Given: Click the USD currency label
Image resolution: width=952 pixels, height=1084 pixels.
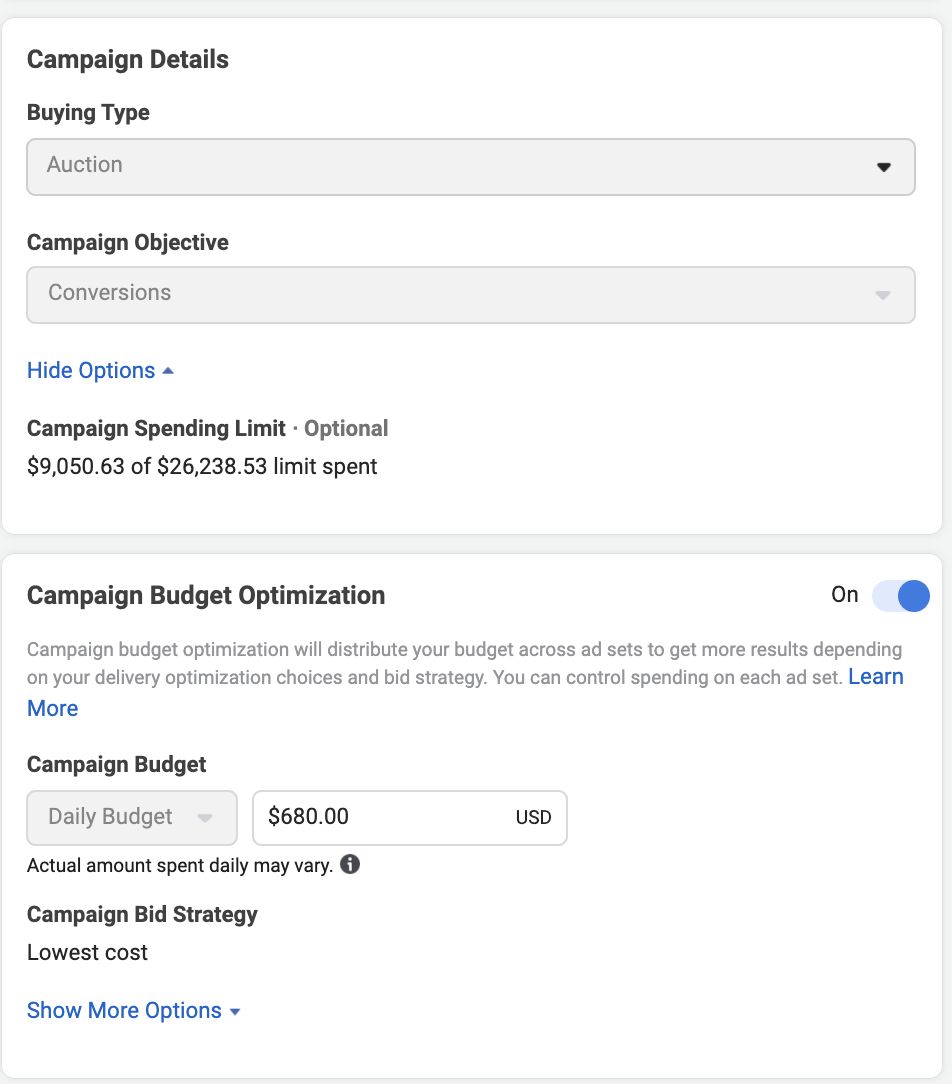Looking at the screenshot, I should [533, 818].
